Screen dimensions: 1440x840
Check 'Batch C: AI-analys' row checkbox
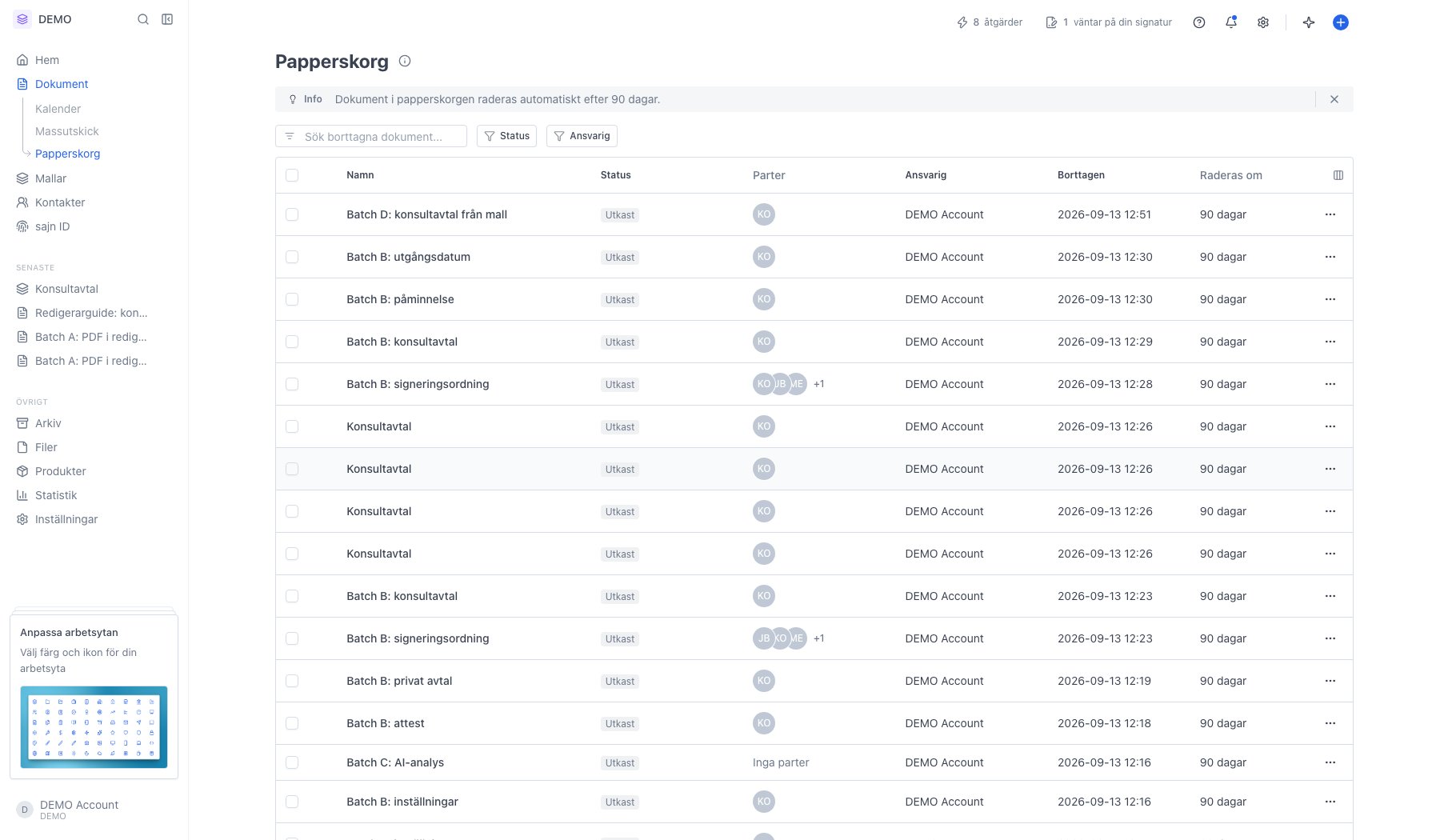tap(292, 762)
